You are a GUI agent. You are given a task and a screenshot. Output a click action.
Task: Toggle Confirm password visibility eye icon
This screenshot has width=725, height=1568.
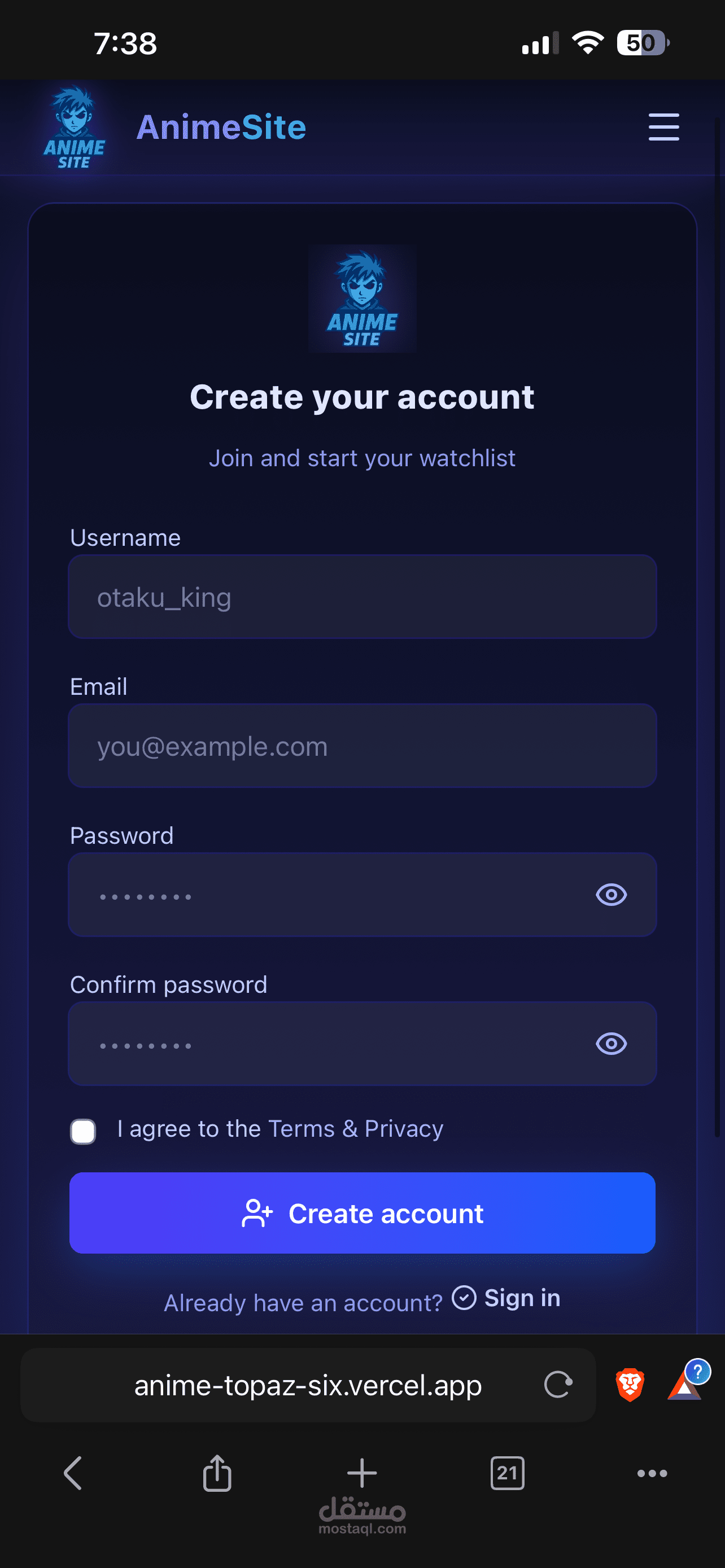point(611,1044)
